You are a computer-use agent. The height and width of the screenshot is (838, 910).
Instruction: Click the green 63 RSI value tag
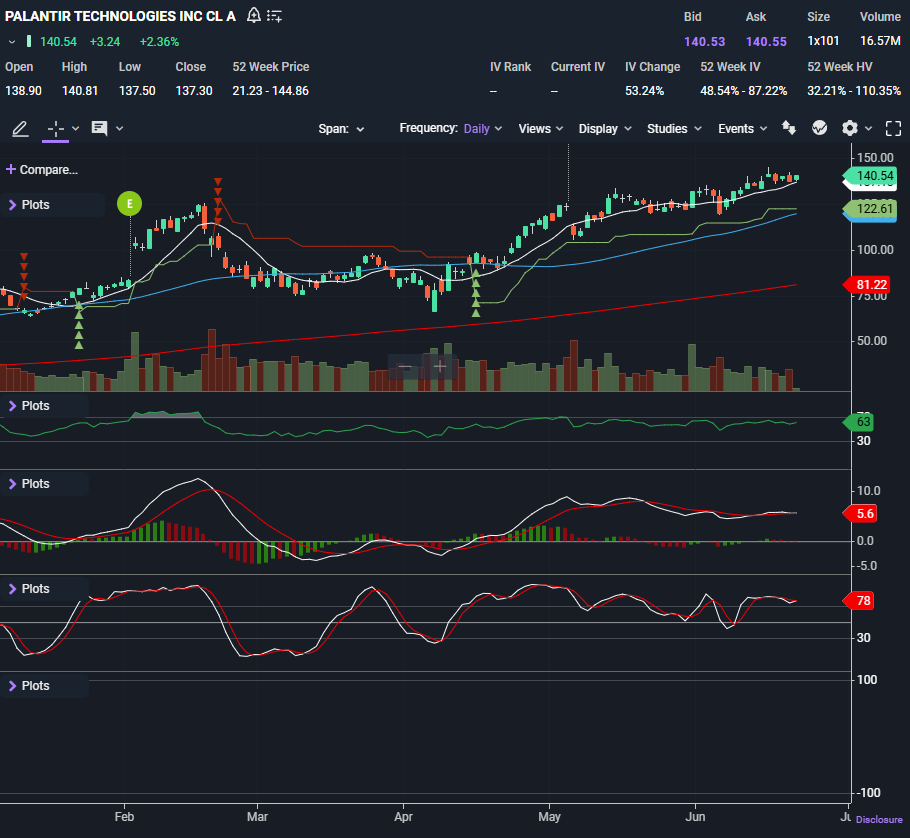(x=860, y=422)
